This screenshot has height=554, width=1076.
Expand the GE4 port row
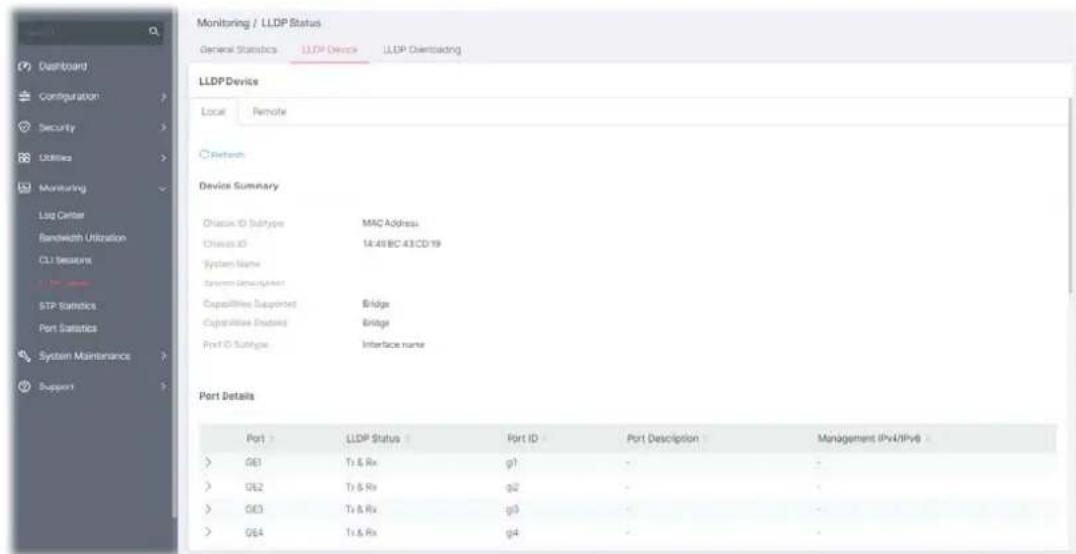[208, 531]
